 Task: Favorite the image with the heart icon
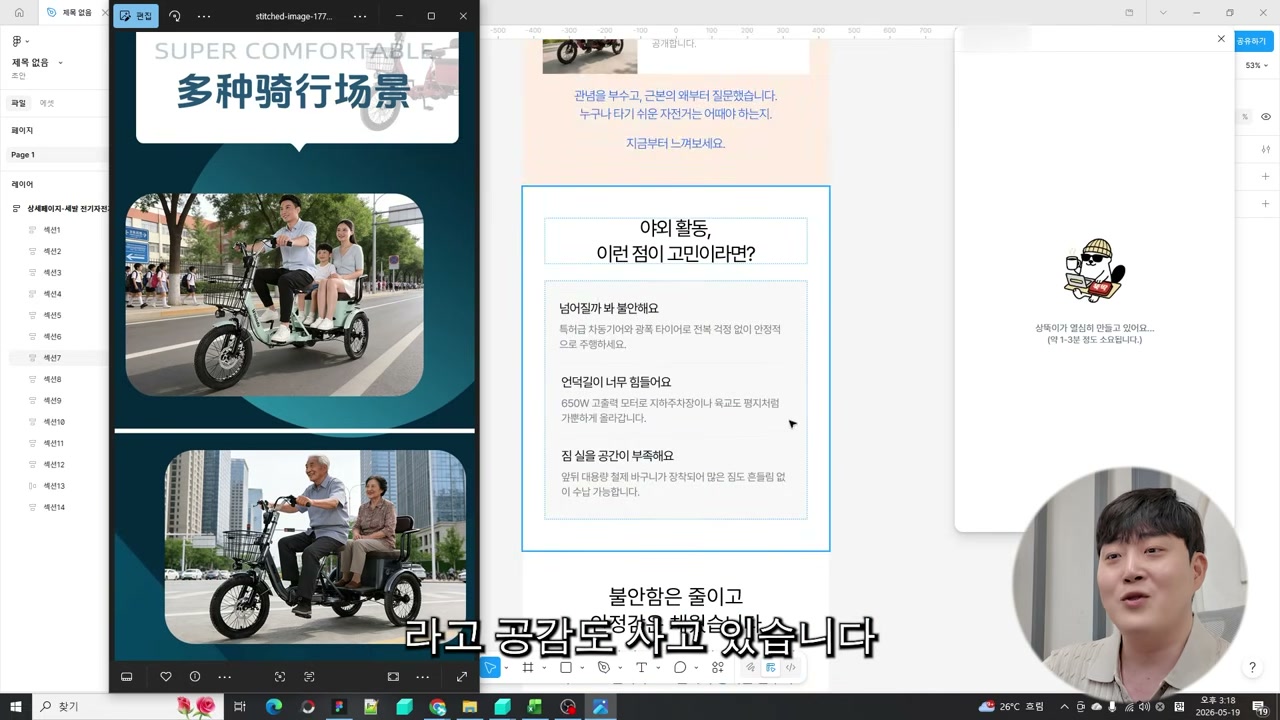[x=166, y=677]
